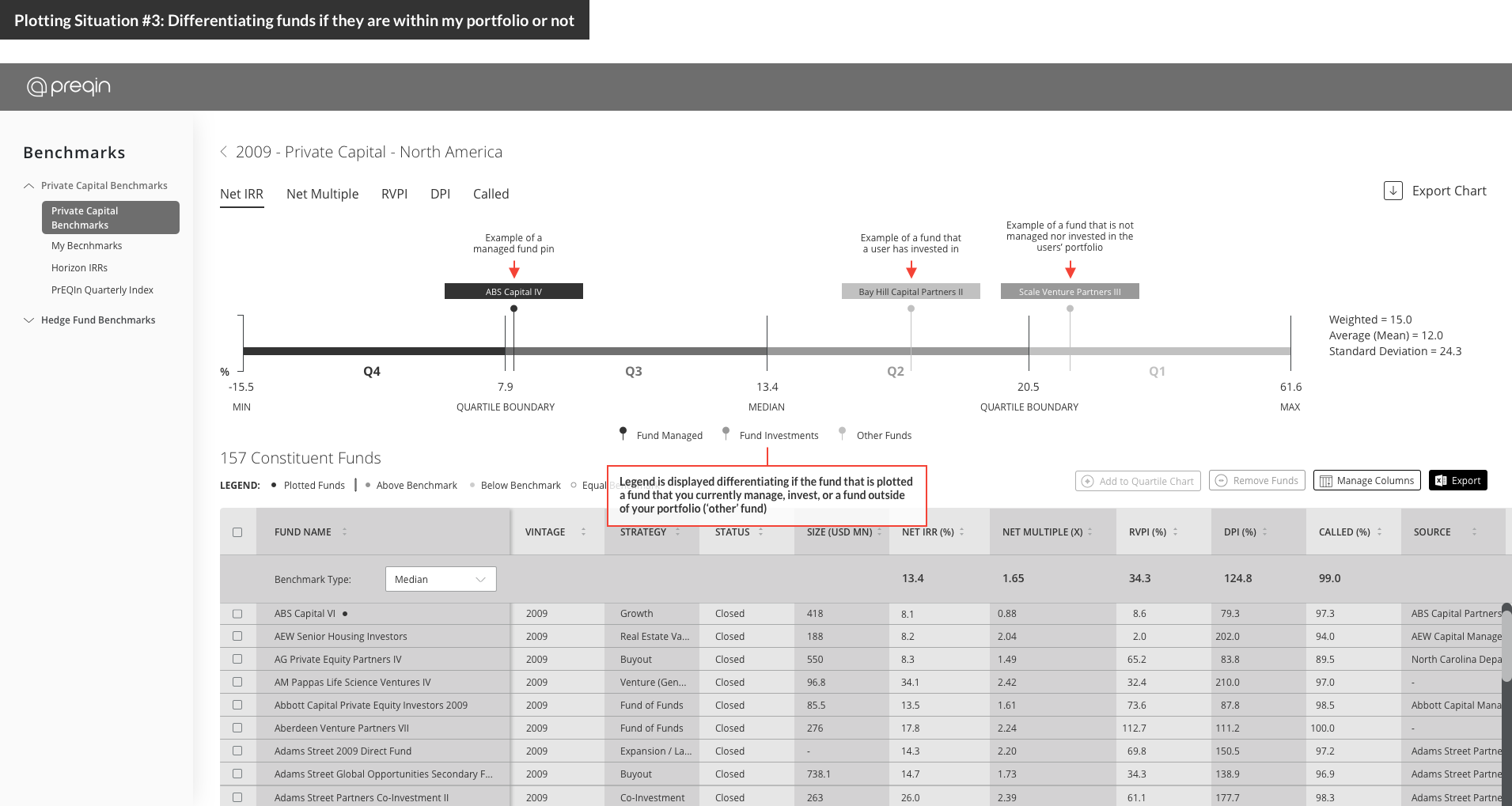Viewport: 1512px width, 806px height.
Task: Select the Net IRR tab
Action: [x=241, y=194]
